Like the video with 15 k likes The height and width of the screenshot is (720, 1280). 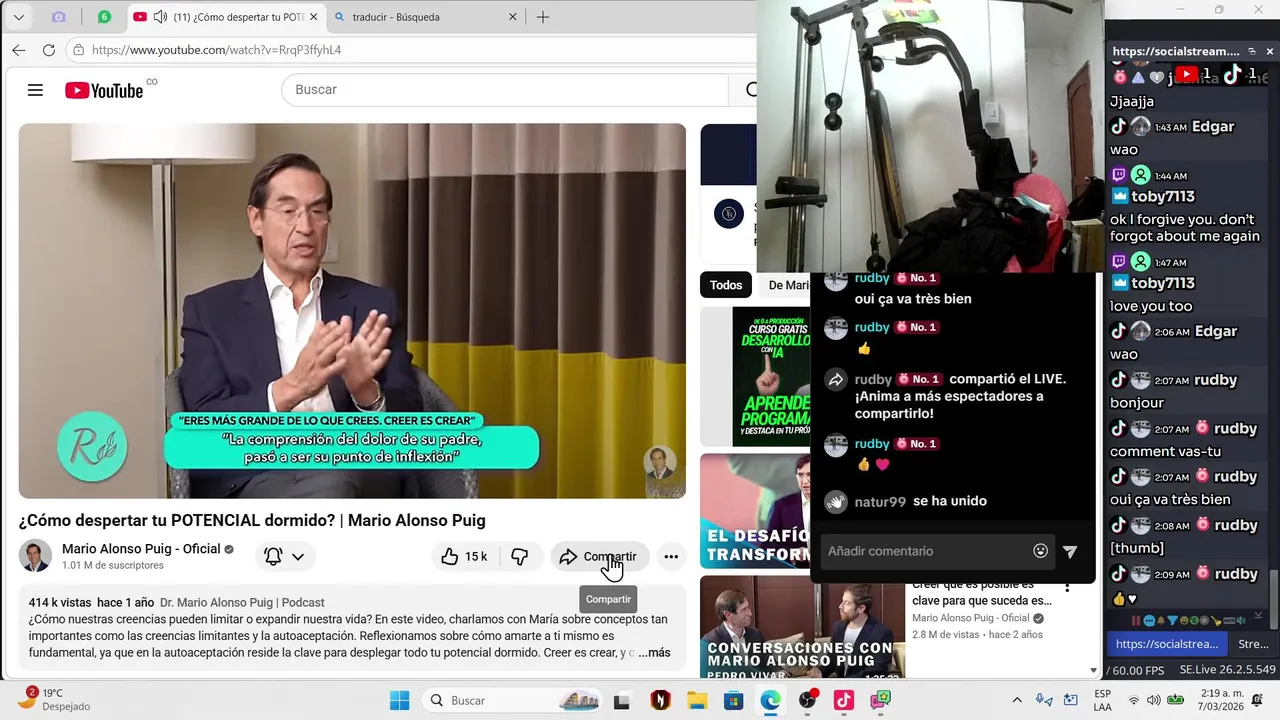point(465,556)
